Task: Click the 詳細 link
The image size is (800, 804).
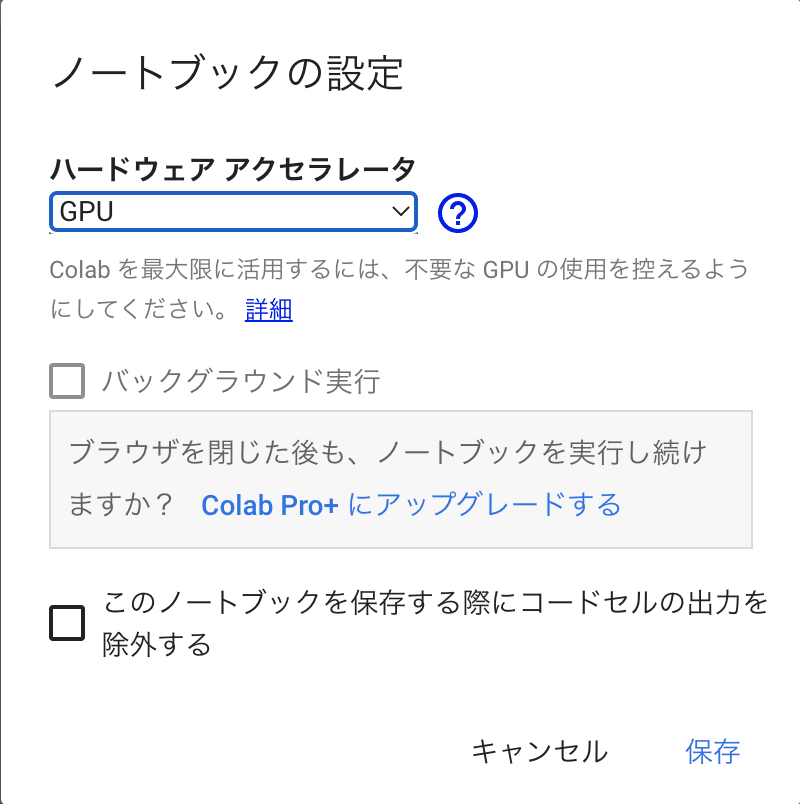Action: (266, 310)
